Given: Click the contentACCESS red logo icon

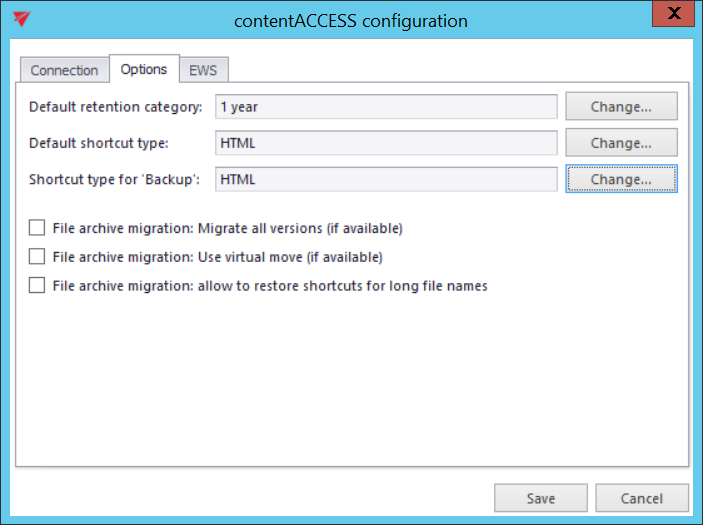Looking at the screenshot, I should pyautogui.click(x=22, y=19).
